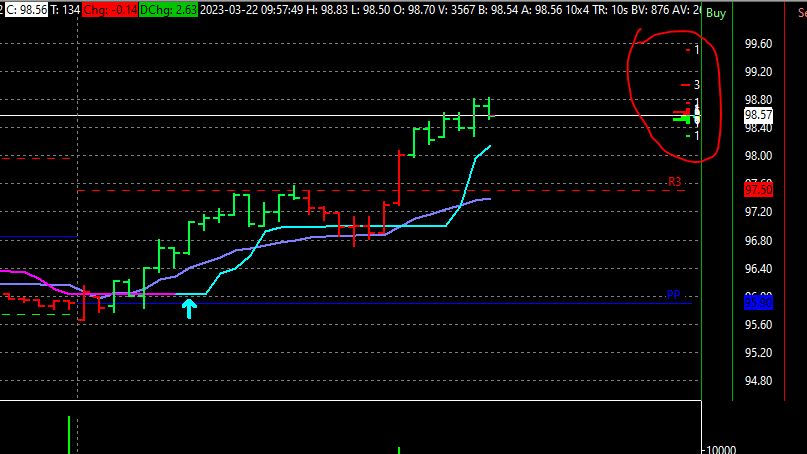Click the 'V: 3567' volume value
Viewport: 807px width, 454px height.
(x=457, y=10)
